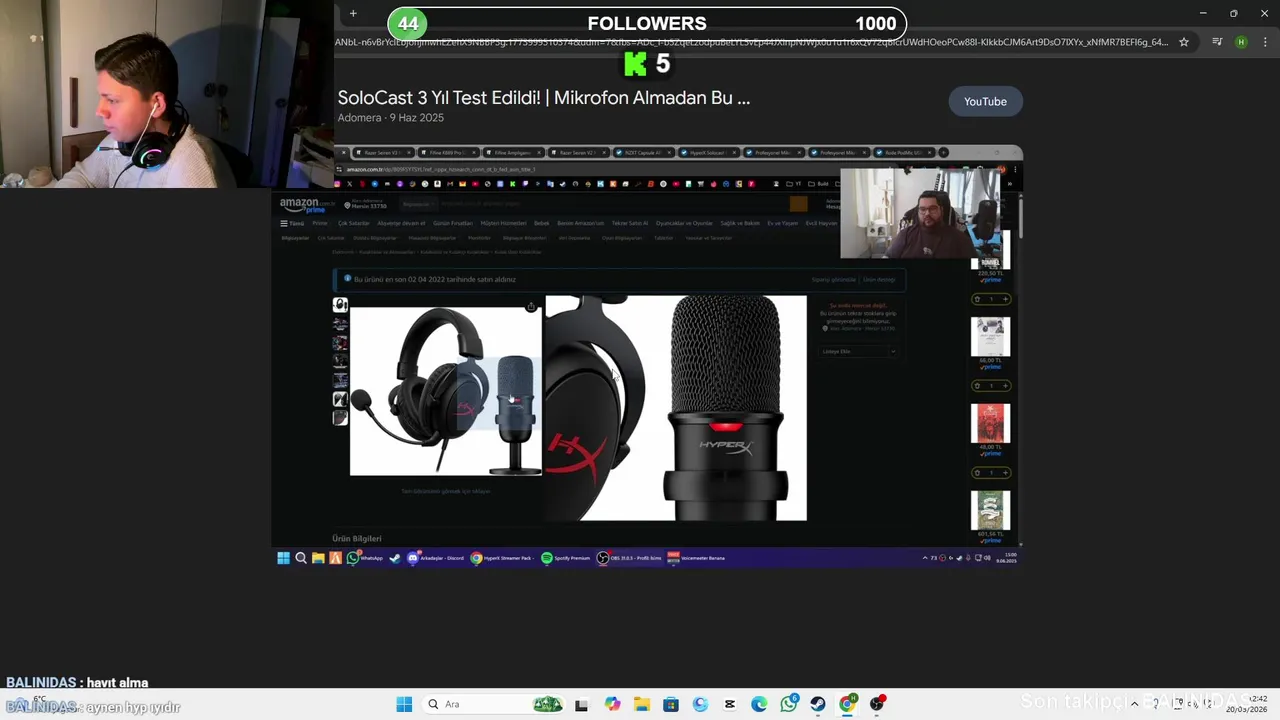Click the address bar URL text

point(751,42)
